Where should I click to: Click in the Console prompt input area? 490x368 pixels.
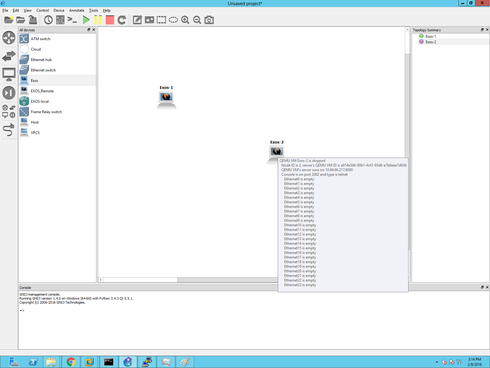(x=253, y=311)
